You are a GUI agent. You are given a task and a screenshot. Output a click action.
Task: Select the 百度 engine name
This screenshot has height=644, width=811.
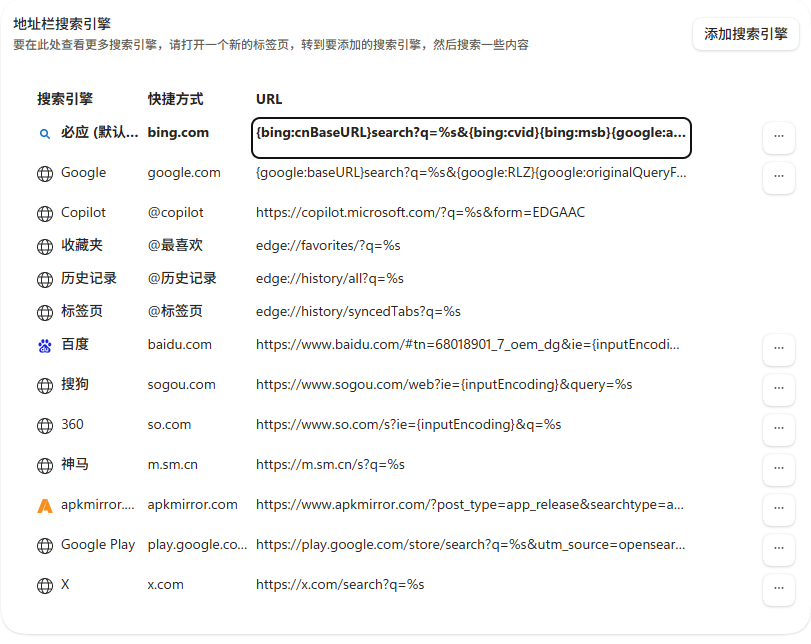coord(75,345)
